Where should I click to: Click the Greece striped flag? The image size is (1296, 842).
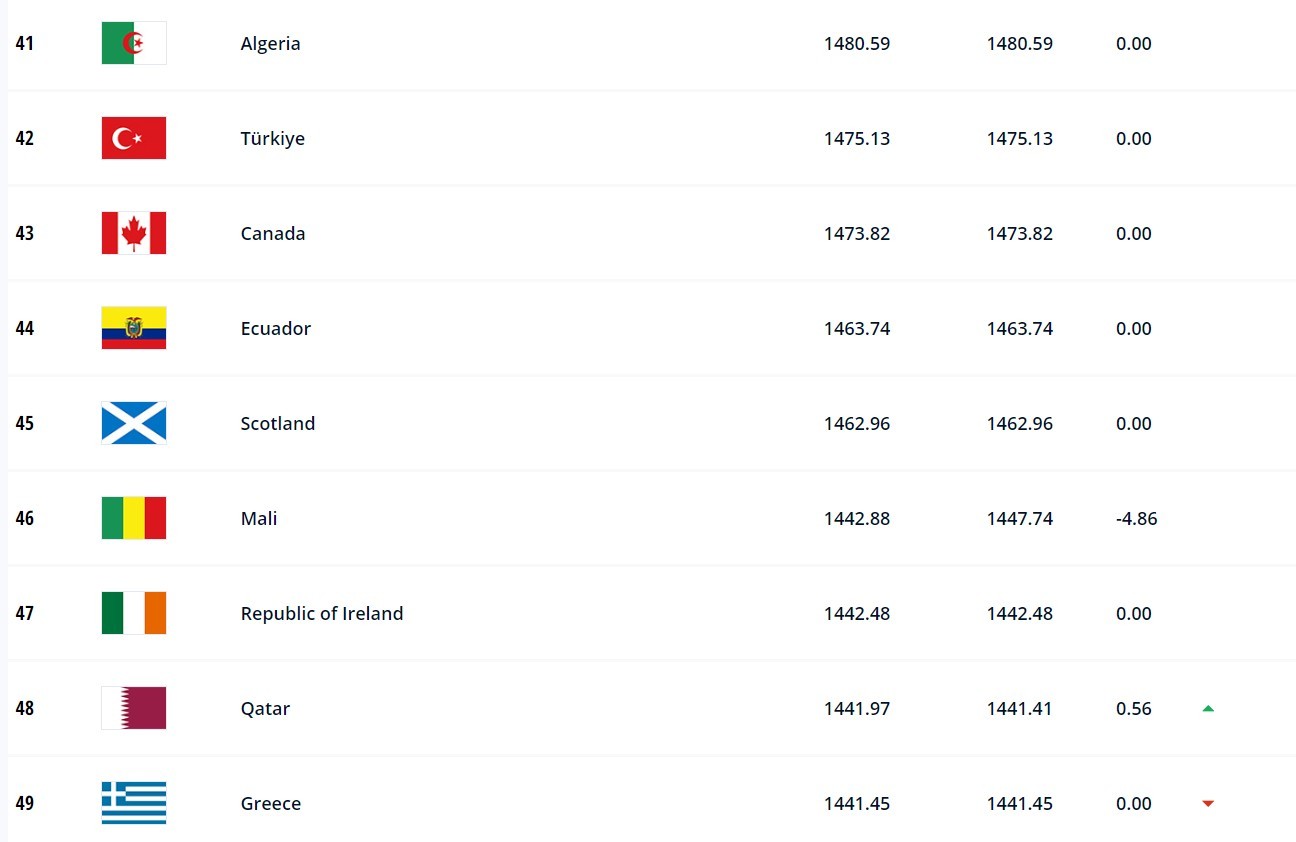(134, 803)
